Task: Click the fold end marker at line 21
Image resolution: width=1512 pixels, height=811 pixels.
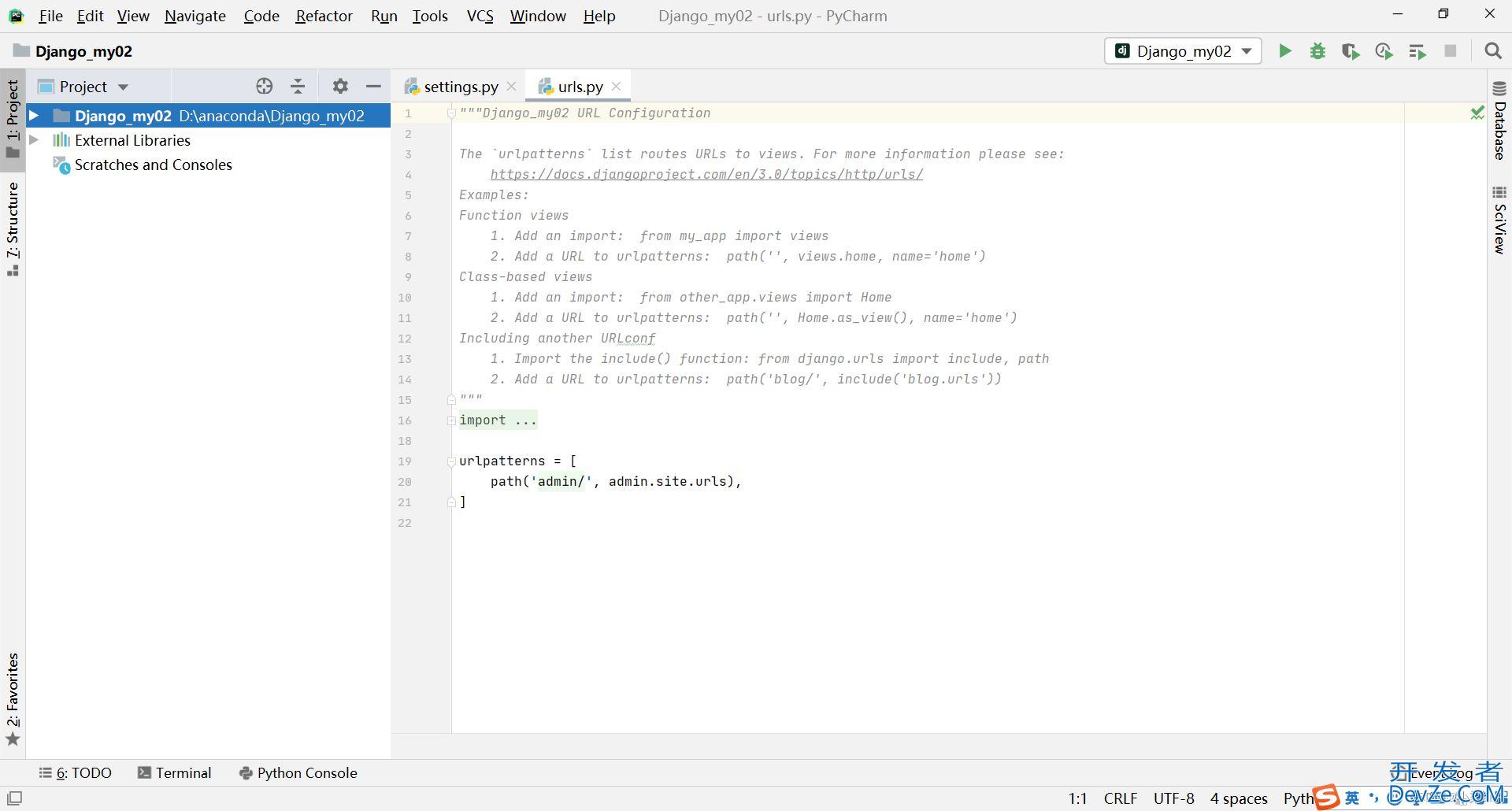Action: click(x=451, y=502)
